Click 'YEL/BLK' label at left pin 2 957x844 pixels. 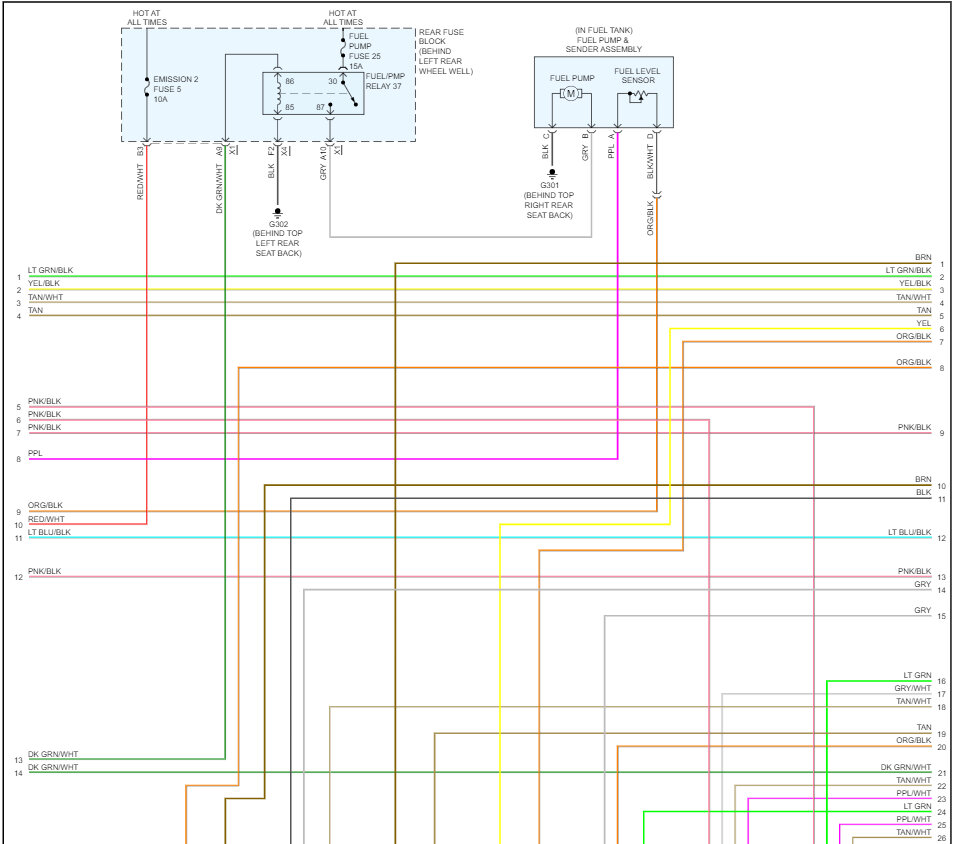(x=44, y=283)
